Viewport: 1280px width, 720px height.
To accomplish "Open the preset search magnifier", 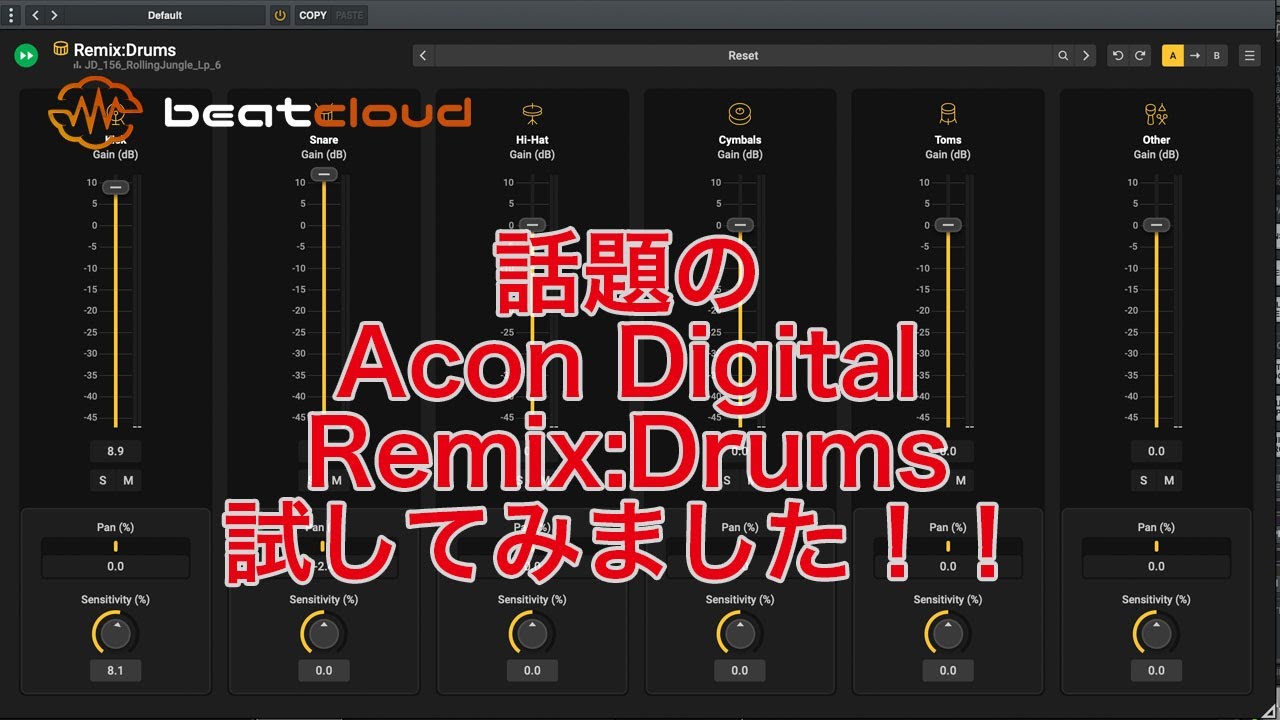I will pos(1063,56).
